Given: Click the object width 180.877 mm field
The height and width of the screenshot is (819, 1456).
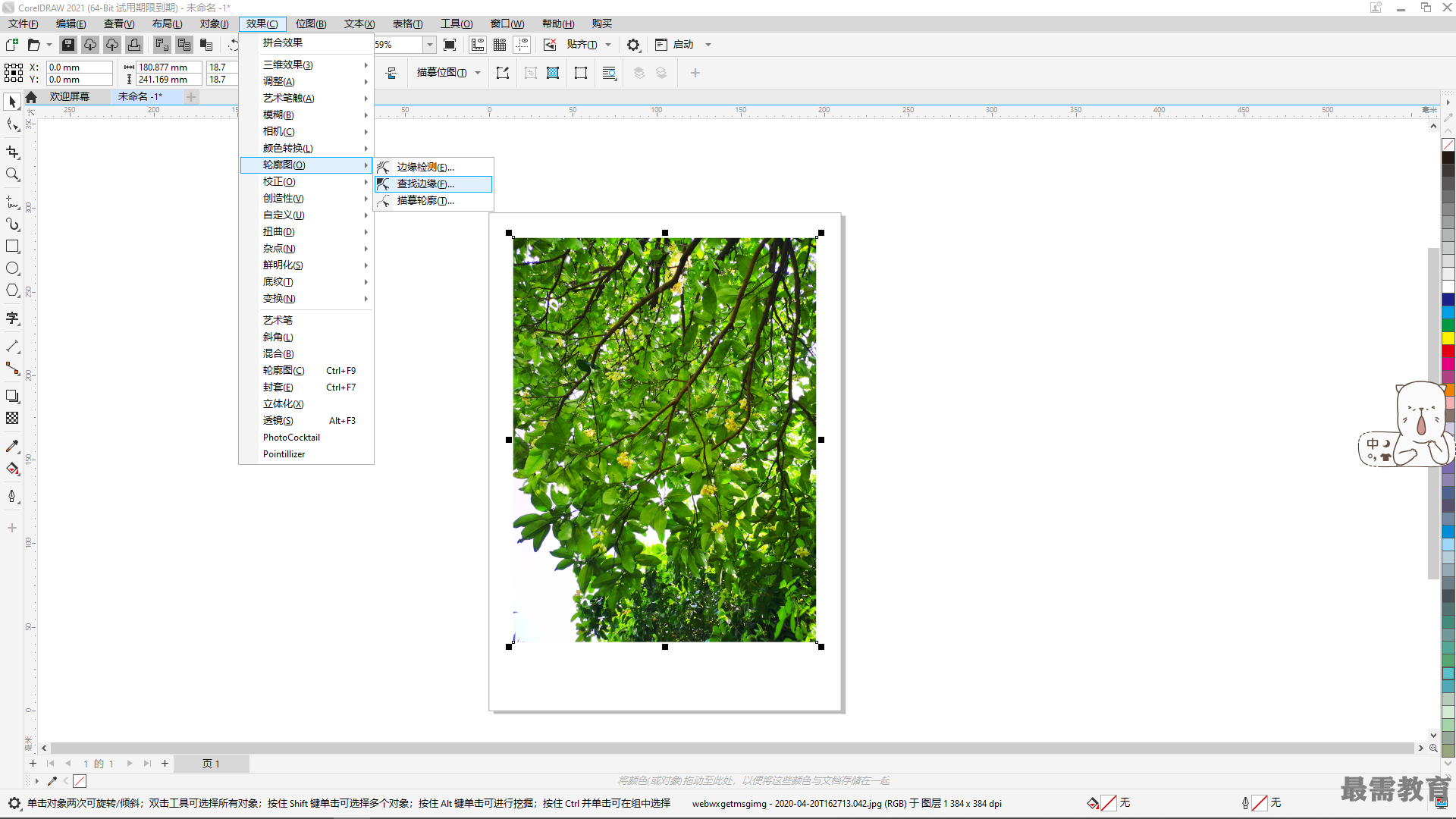Looking at the screenshot, I should pyautogui.click(x=168, y=67).
